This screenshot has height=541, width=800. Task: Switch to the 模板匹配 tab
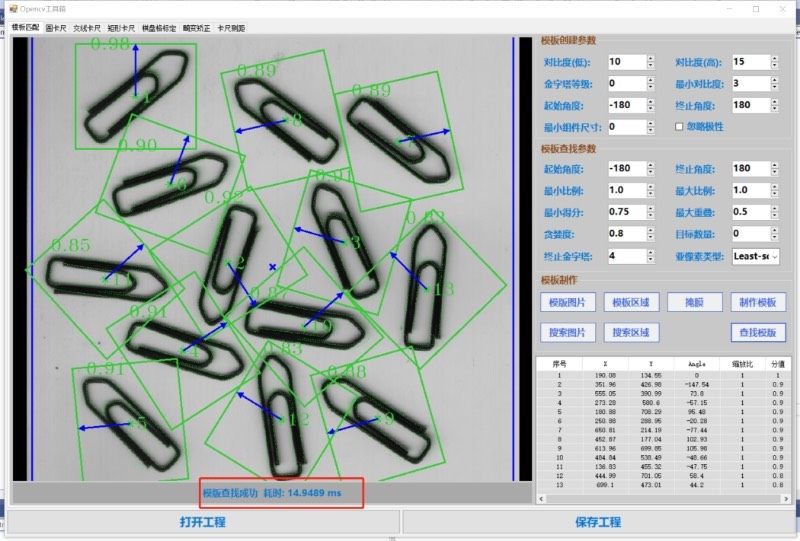[25, 28]
